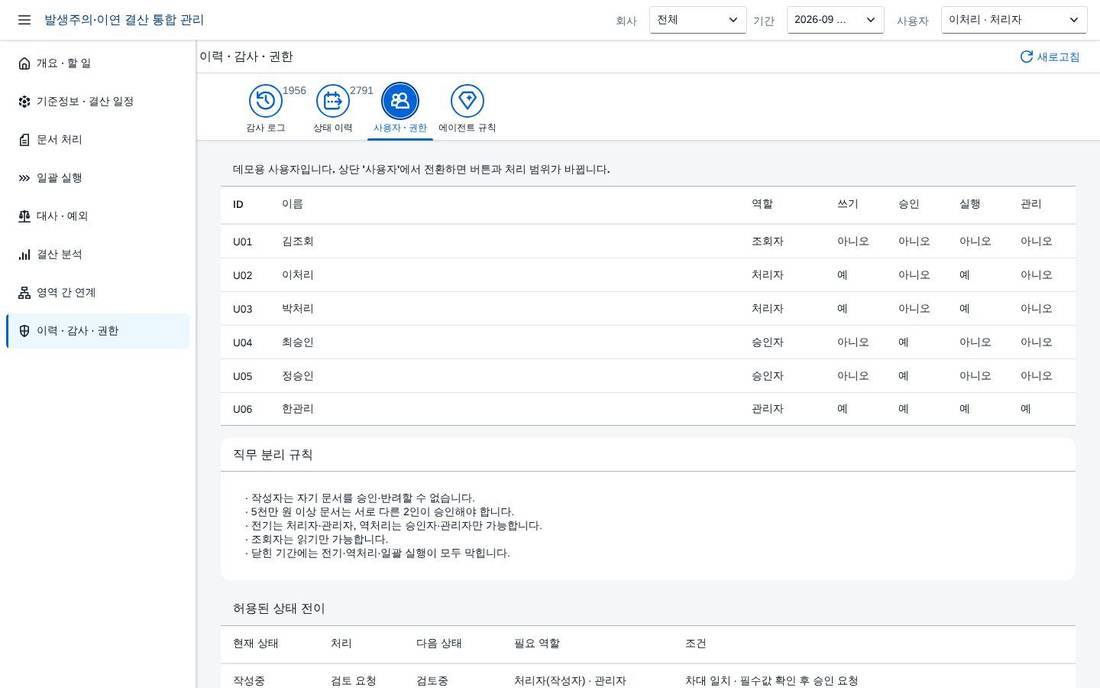This screenshot has width=1100, height=688.
Task: Open the 기간 dropdown showing 2026-09
Action: (x=835, y=20)
